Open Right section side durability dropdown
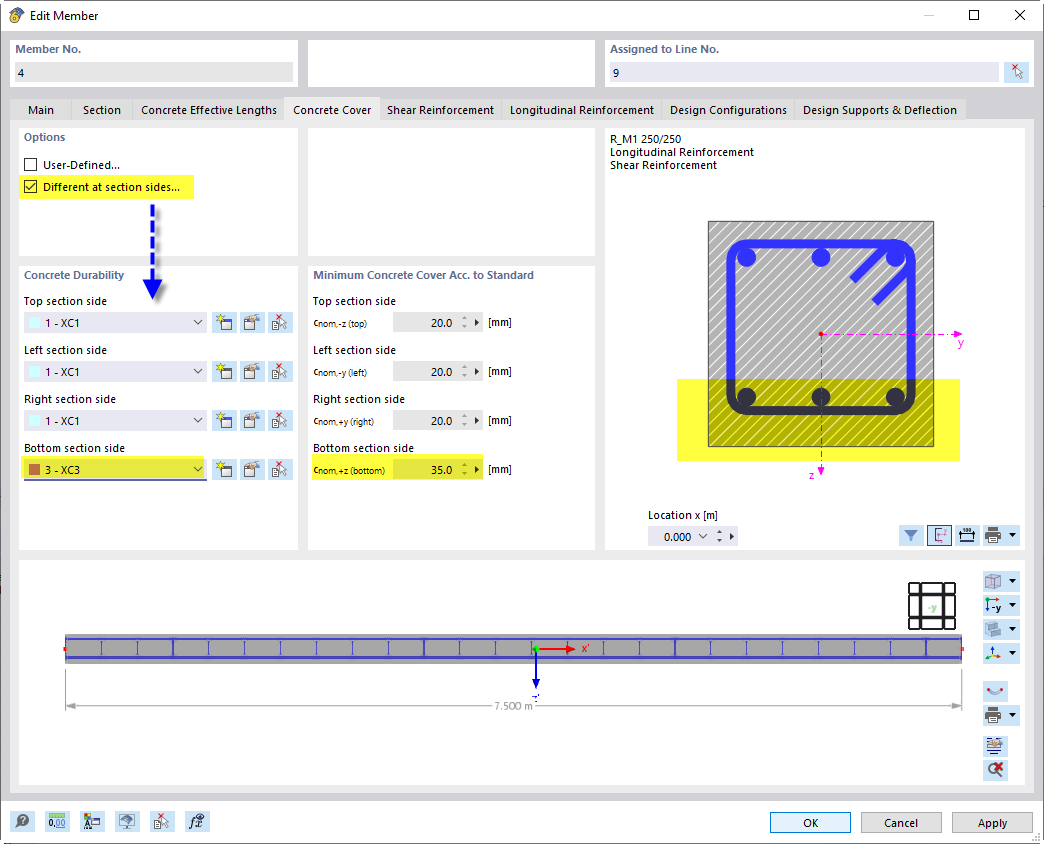The height and width of the screenshot is (844, 1044). click(198, 421)
